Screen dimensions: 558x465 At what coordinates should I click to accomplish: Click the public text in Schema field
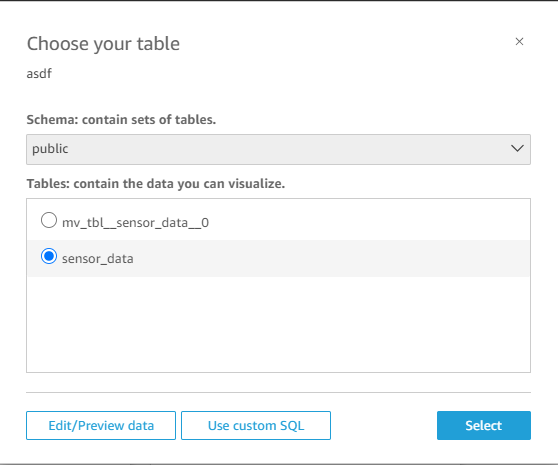50,149
